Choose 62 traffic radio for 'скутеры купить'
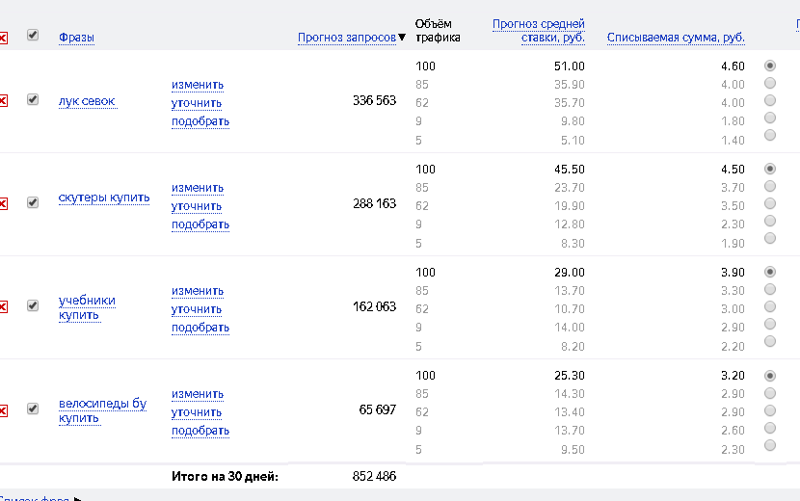The height and width of the screenshot is (501, 800). point(770,204)
